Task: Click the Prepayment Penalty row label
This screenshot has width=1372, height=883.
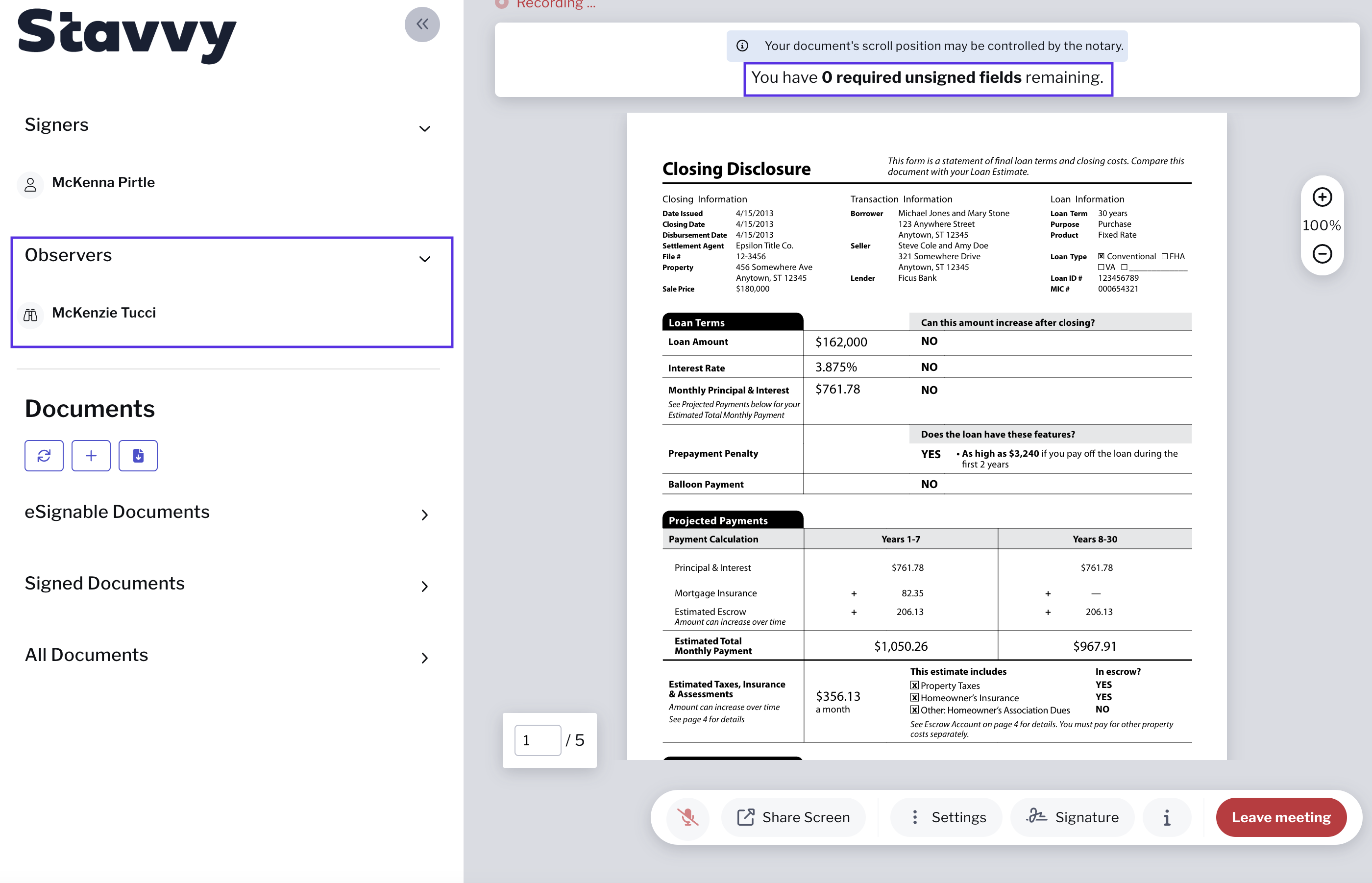Action: coord(712,454)
